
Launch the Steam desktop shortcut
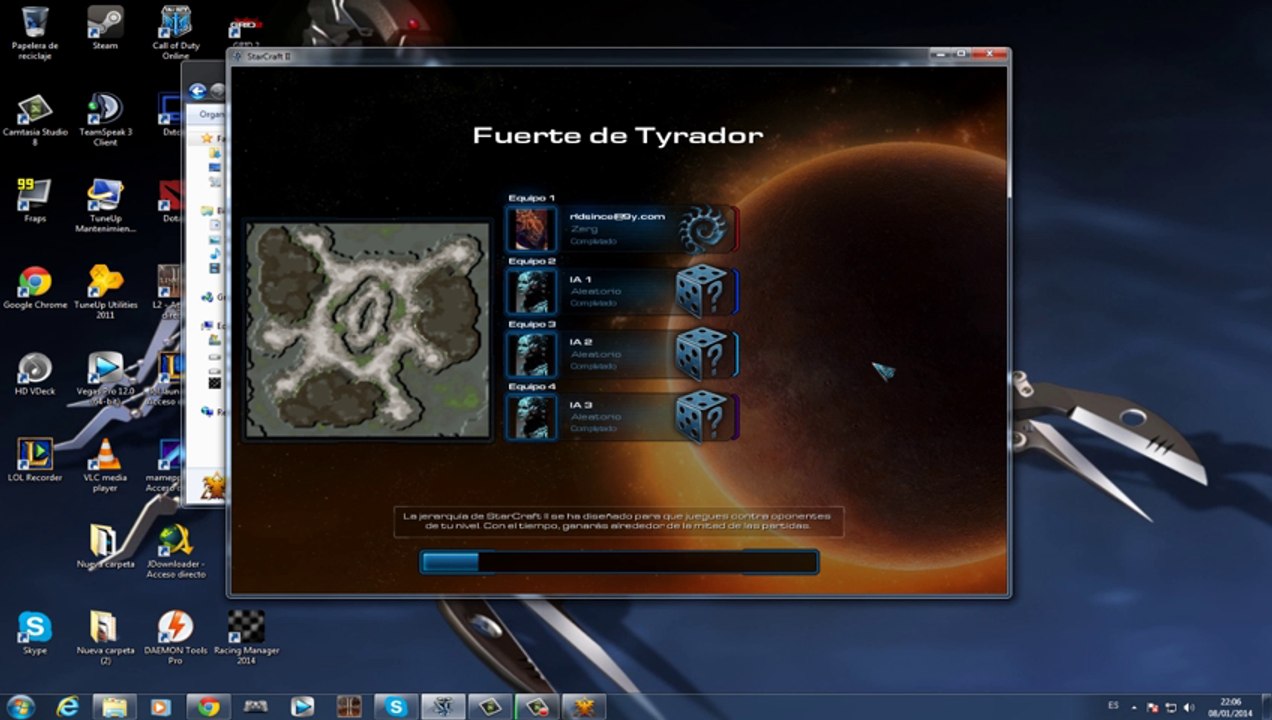pos(105,28)
